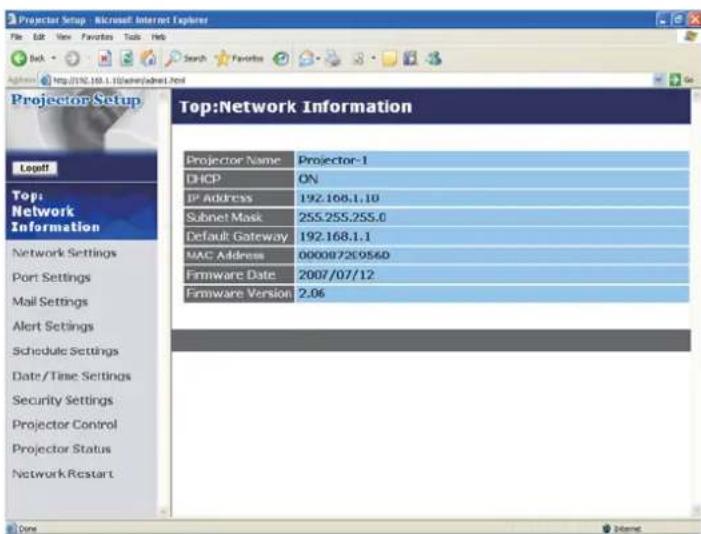This screenshot has height=534, width=701.
Task: Click the yellow Discuss note icon
Action: click(389, 59)
